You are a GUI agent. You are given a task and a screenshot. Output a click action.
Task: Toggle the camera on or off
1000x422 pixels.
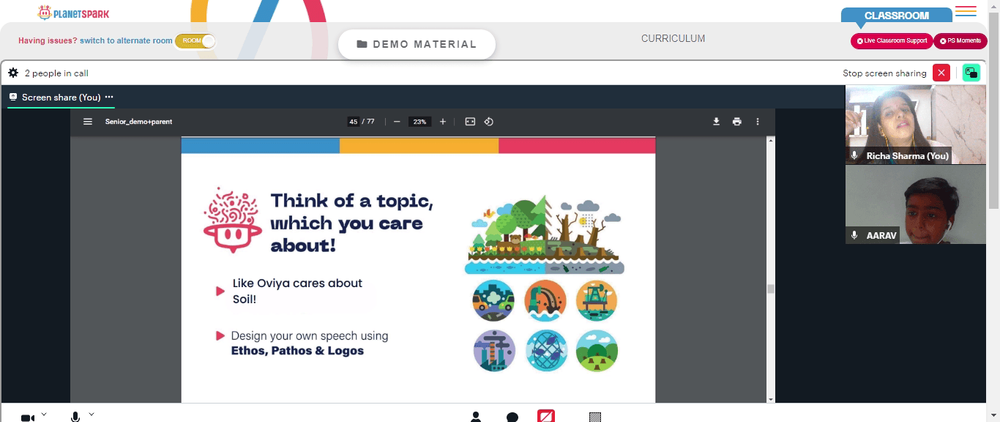point(27,418)
